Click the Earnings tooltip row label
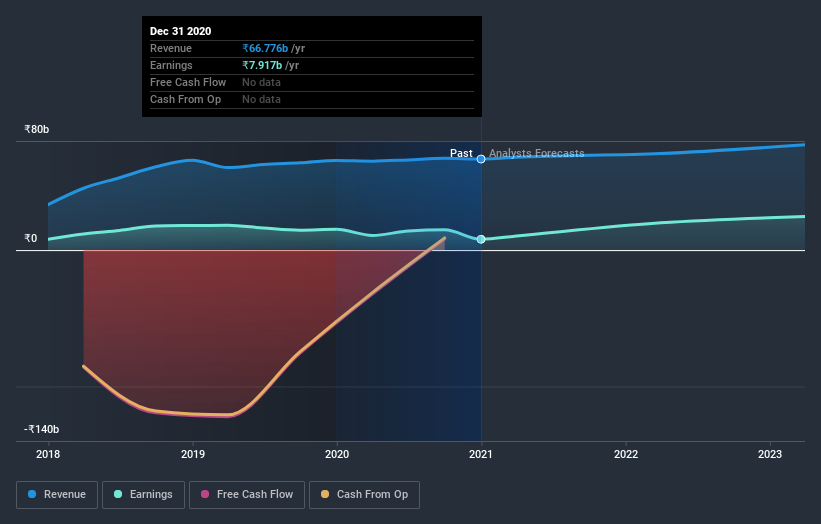 (x=171, y=65)
